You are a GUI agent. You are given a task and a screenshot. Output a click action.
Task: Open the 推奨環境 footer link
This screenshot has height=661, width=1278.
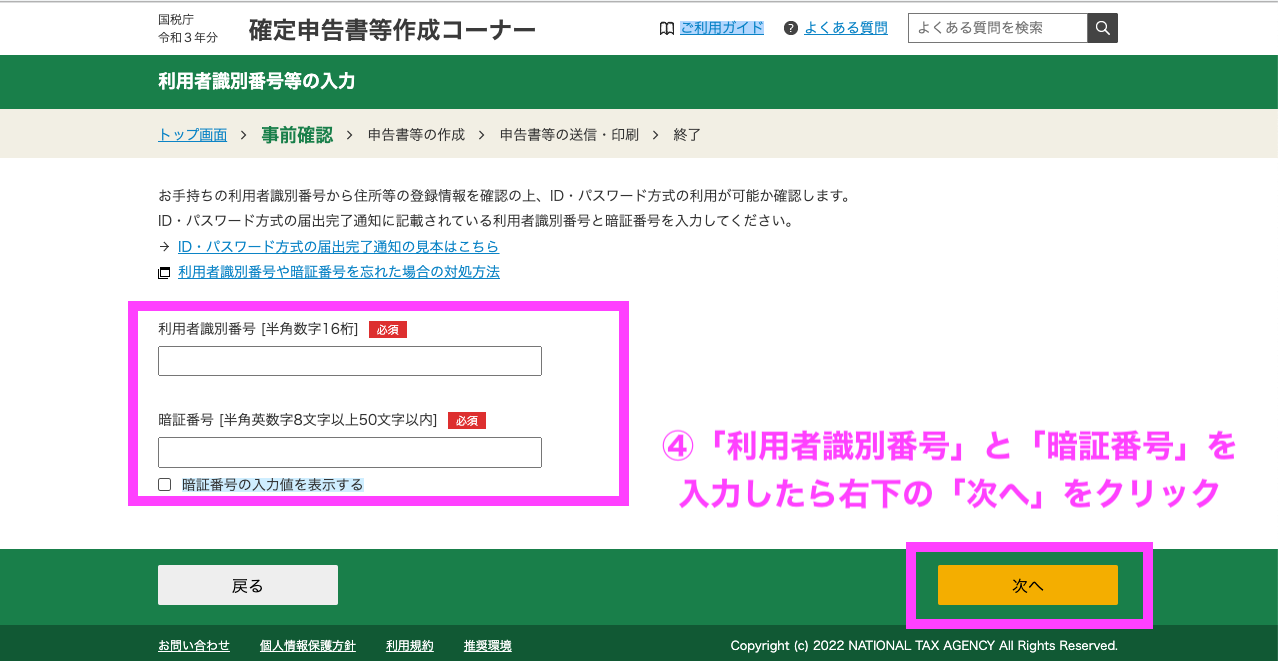487,646
